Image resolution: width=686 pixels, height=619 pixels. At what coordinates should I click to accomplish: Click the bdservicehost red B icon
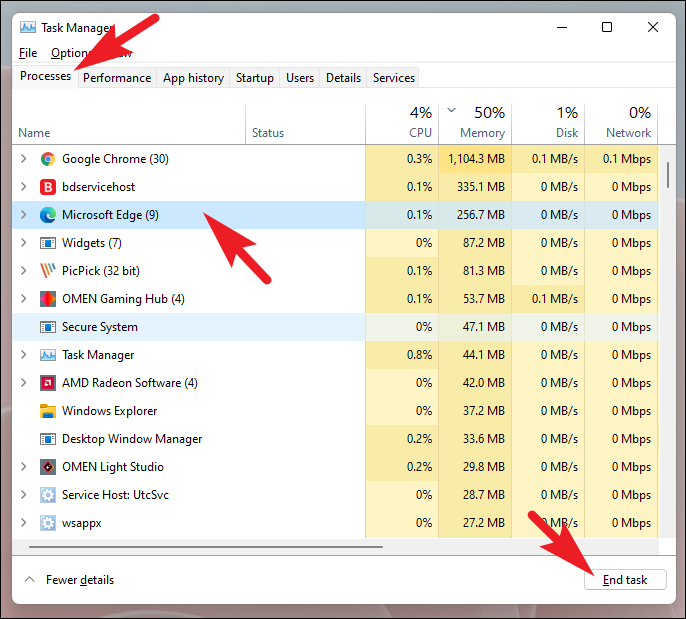(48, 187)
